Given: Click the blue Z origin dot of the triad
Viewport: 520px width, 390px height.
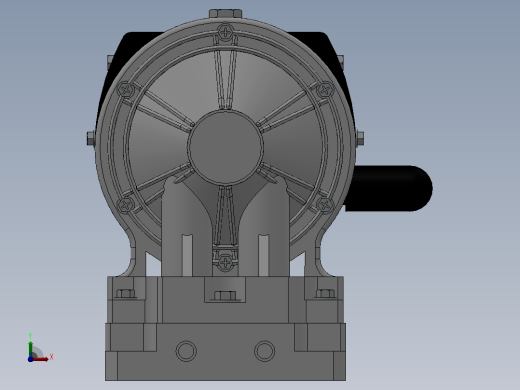Looking at the screenshot, I should (x=31, y=359).
